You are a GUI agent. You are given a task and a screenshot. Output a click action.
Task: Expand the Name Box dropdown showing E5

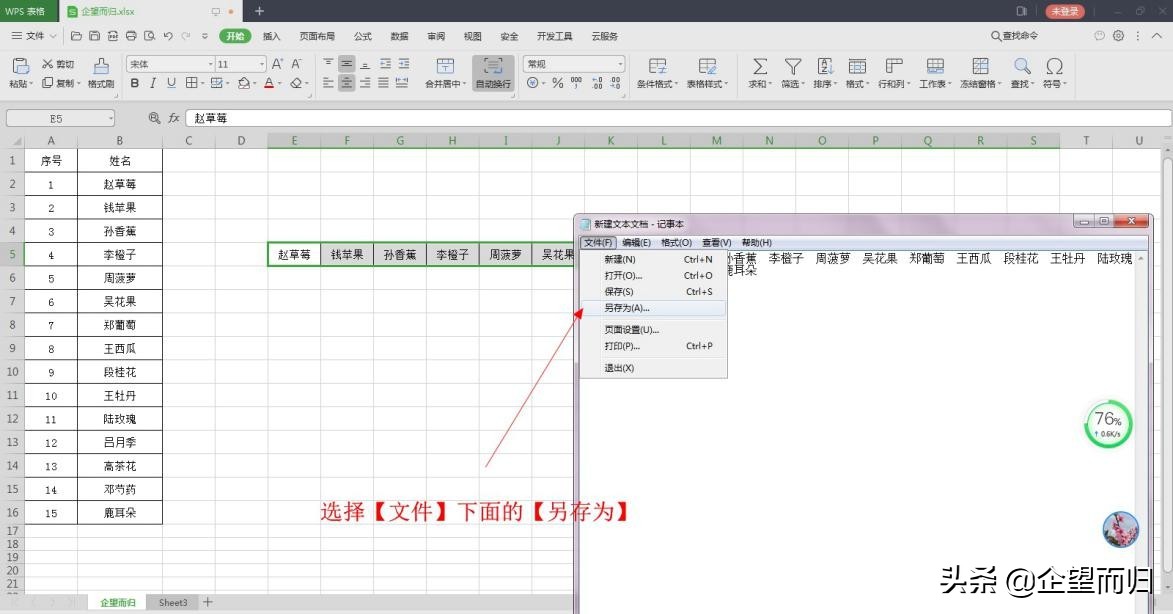111,118
